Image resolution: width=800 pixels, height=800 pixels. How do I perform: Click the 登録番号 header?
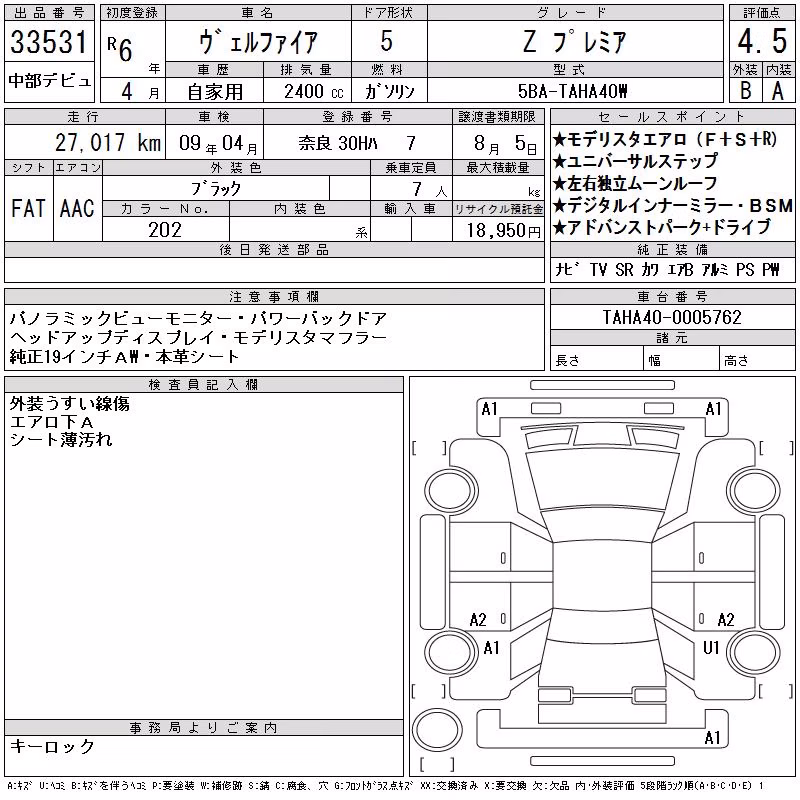pyautogui.click(x=357, y=116)
